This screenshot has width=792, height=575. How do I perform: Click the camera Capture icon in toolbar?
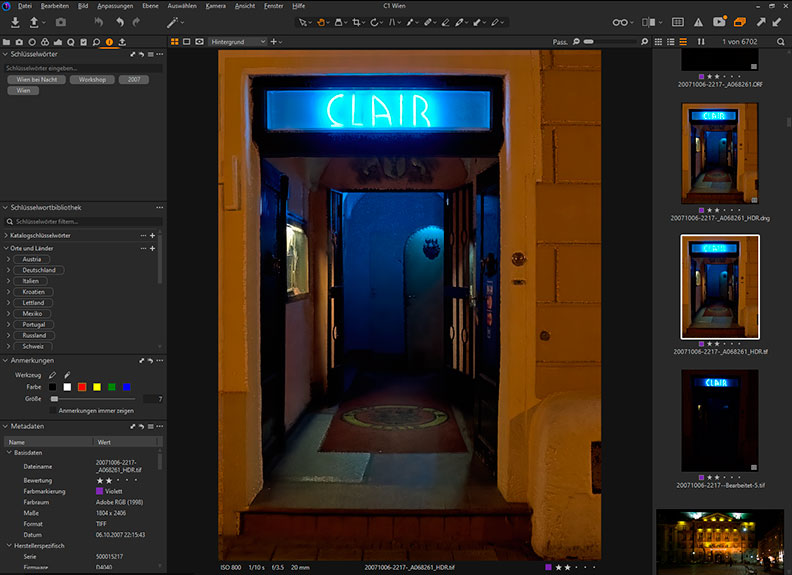(x=61, y=22)
